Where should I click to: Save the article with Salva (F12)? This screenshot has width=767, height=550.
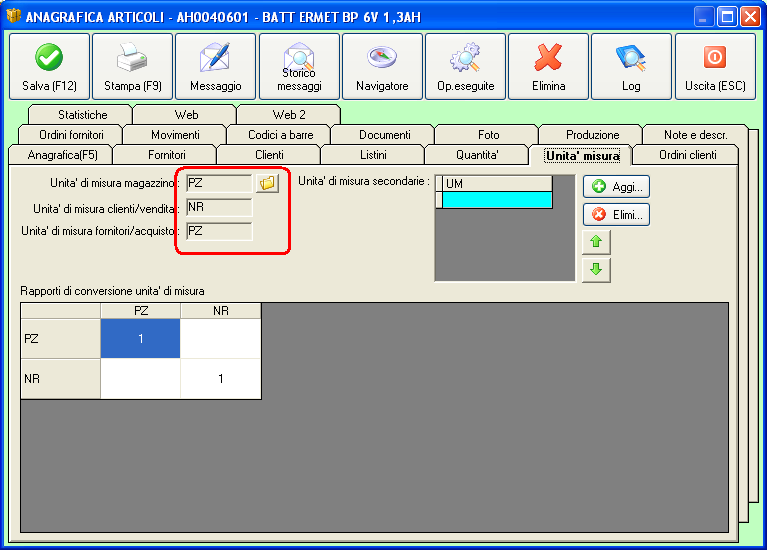click(49, 67)
